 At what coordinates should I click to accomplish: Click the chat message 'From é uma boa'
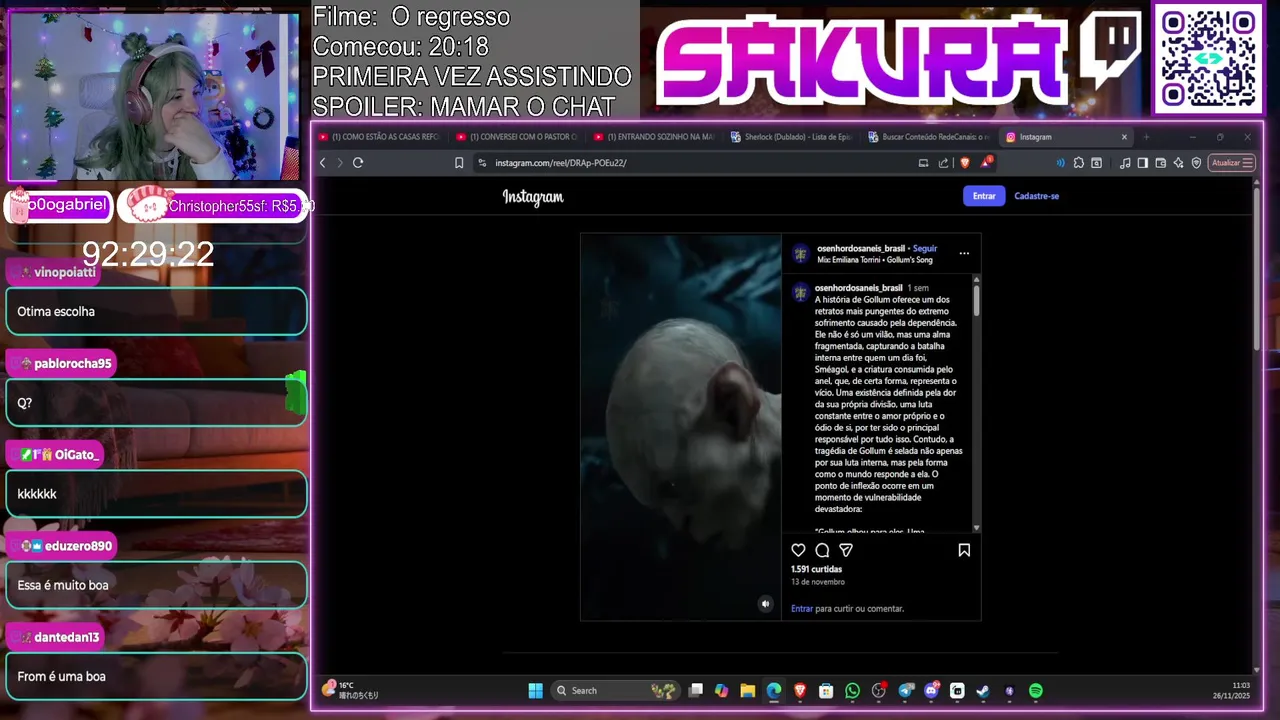point(61,676)
